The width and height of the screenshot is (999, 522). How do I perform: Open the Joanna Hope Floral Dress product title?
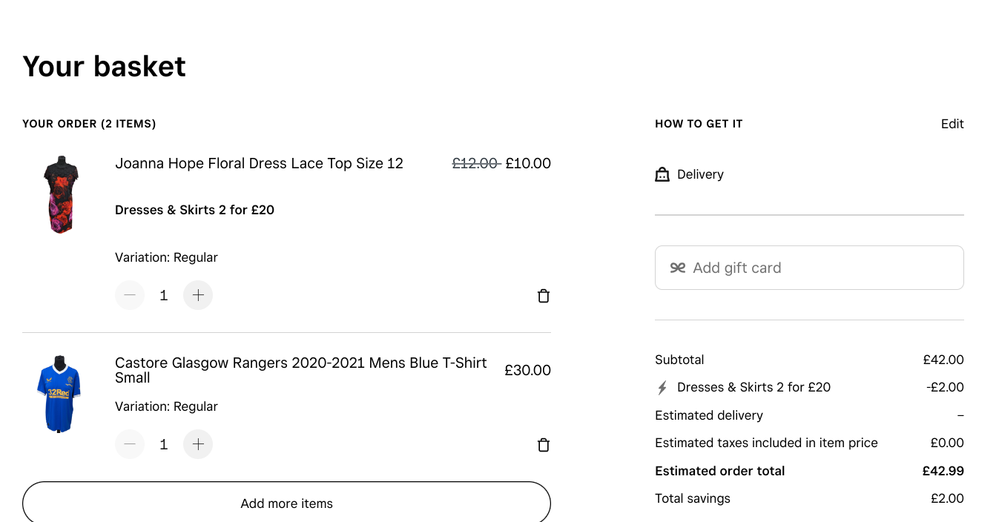tap(259, 163)
